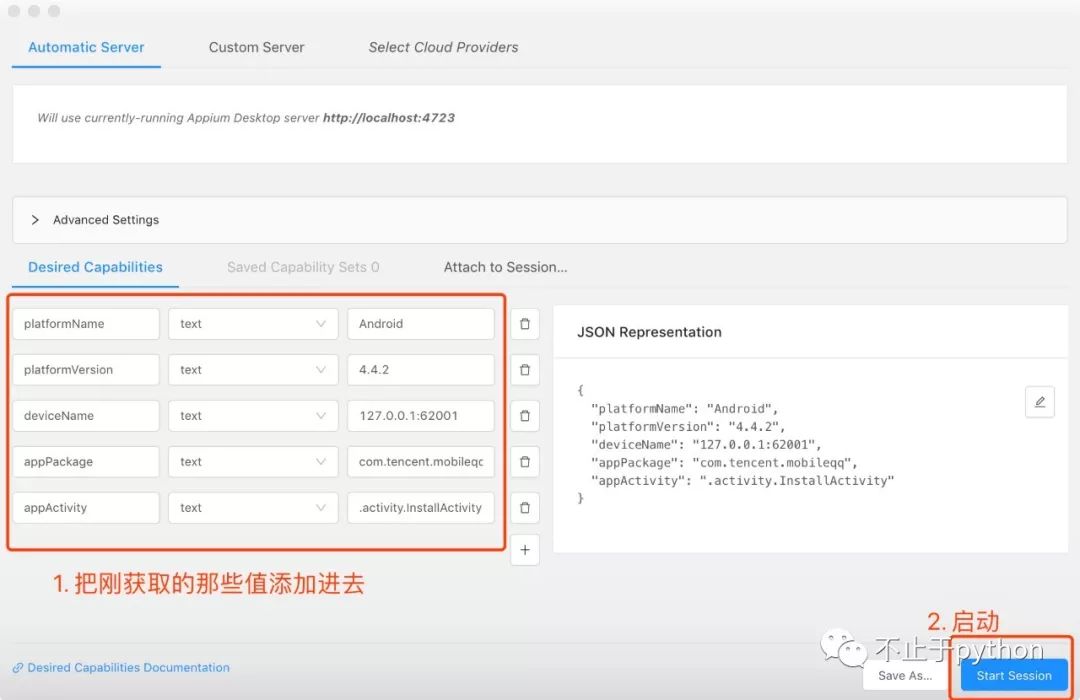Edit raw JSON using the pencil icon
The image size is (1080, 700).
tap(1039, 402)
